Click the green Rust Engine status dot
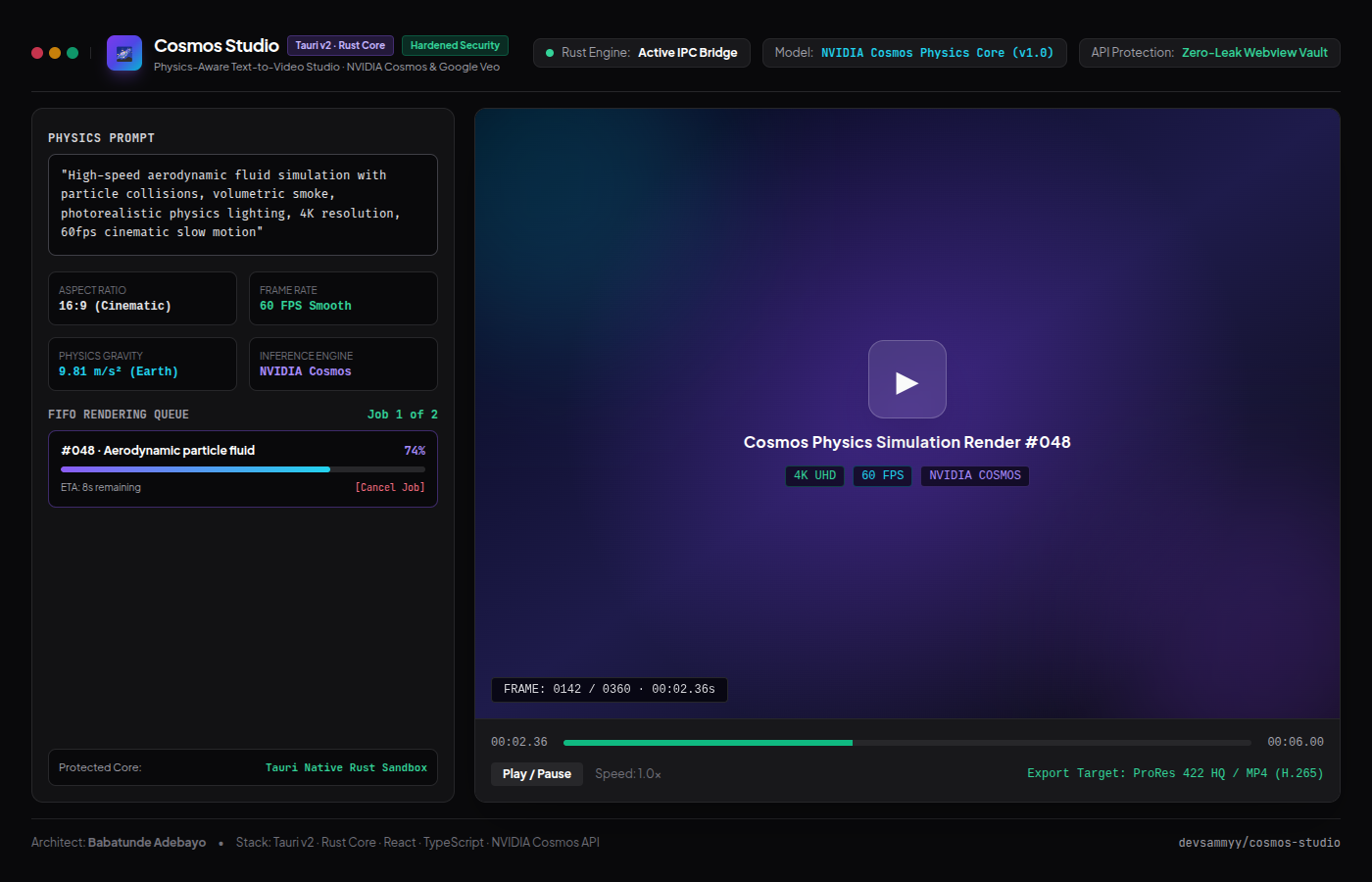This screenshot has width=1372, height=882. 550,53
